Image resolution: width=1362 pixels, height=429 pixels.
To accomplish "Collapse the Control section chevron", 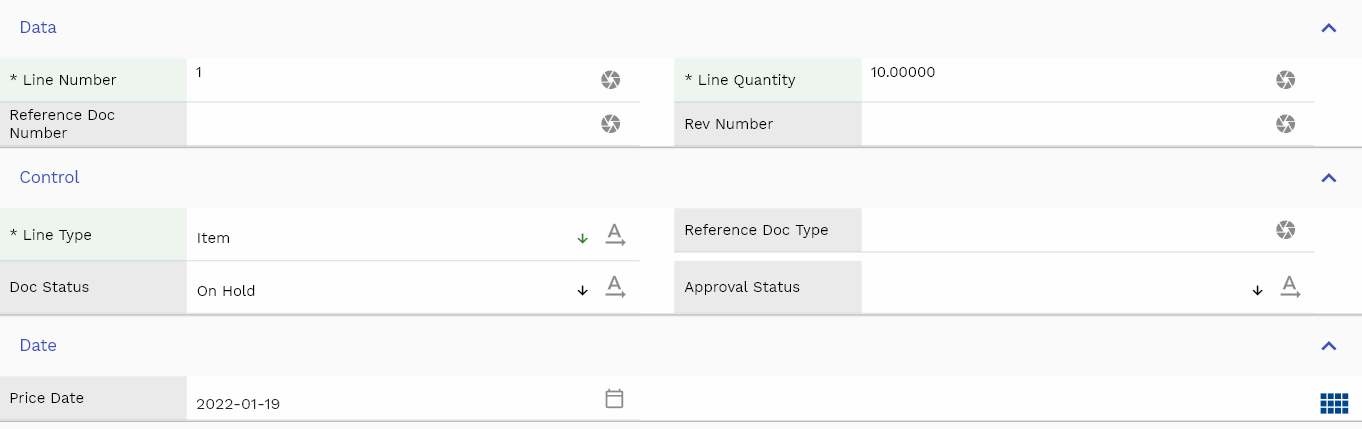I will point(1328,178).
